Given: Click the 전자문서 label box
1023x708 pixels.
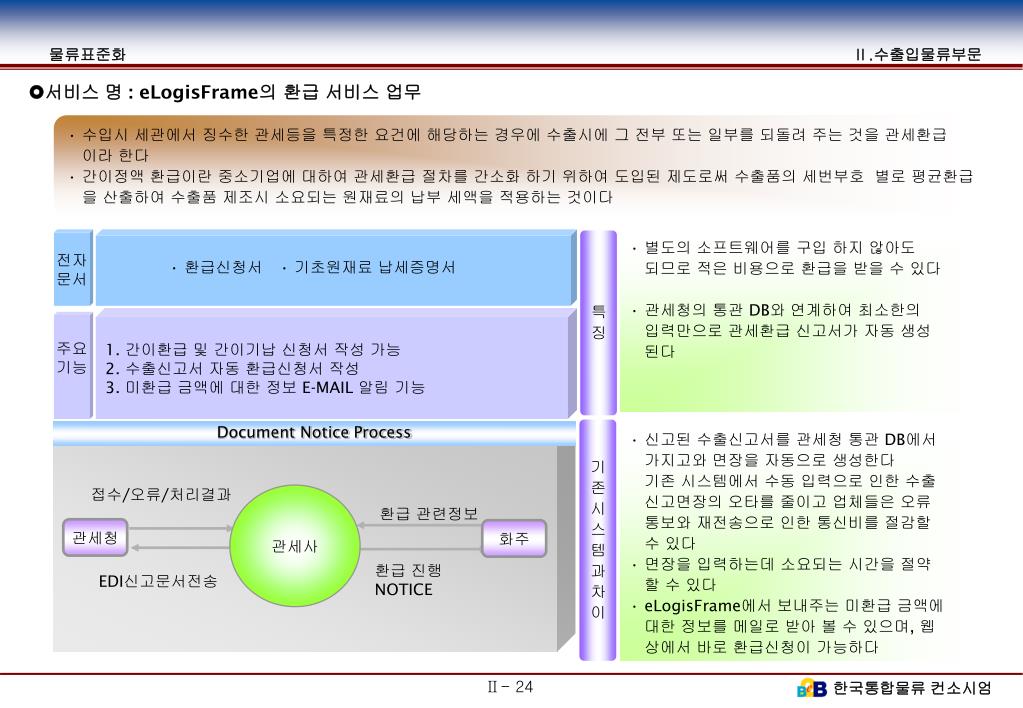Looking at the screenshot, I should [72, 268].
